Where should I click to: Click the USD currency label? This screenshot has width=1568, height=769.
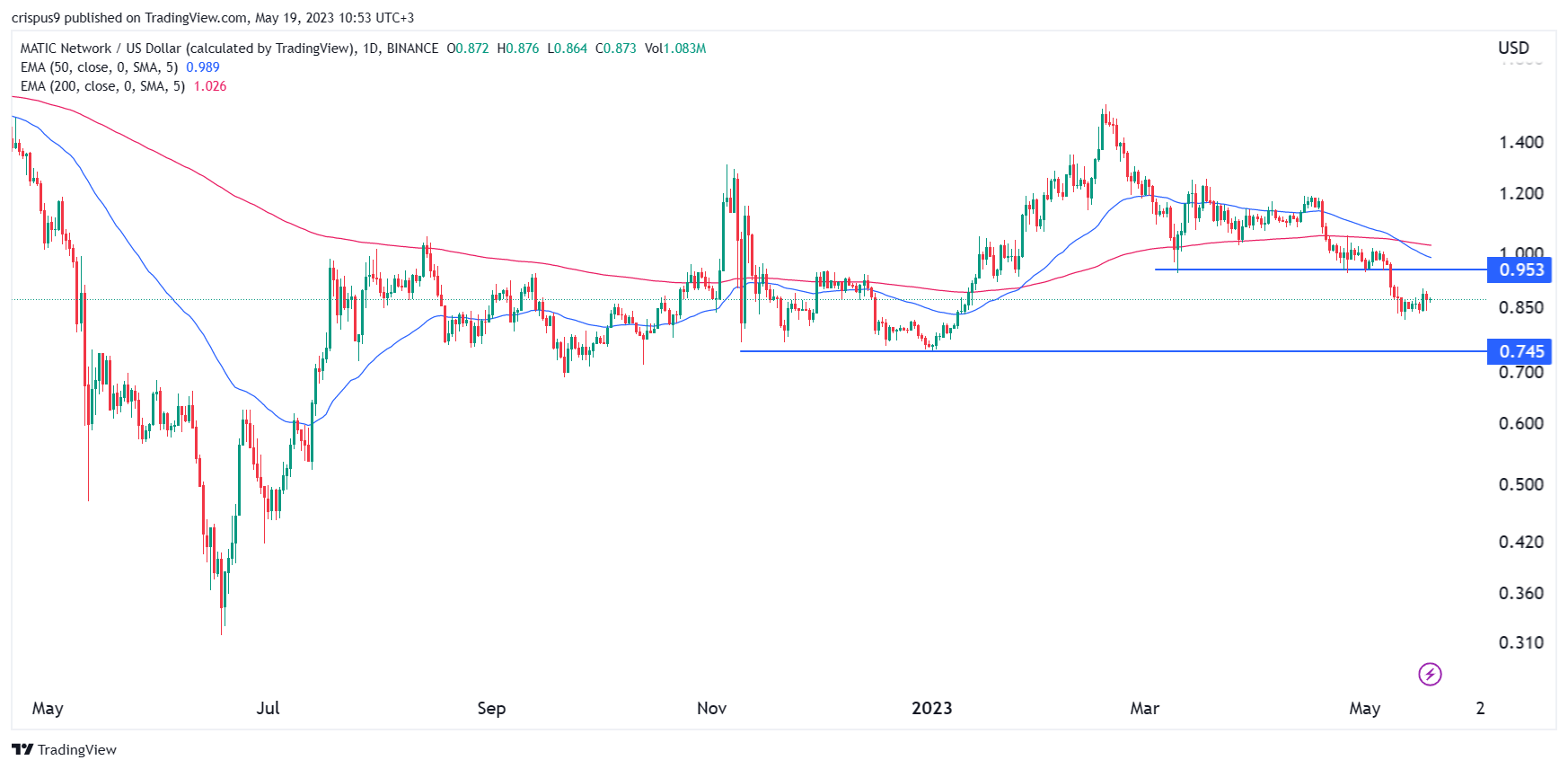(1513, 48)
